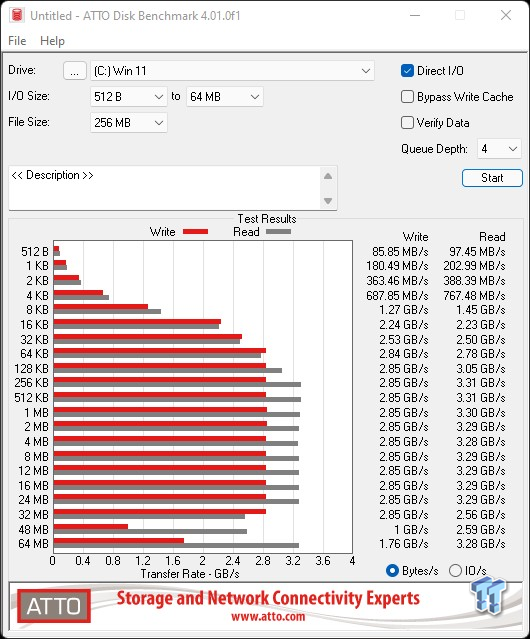The image size is (530, 639).
Task: Click the drive browse '...' button
Action: click(x=75, y=71)
